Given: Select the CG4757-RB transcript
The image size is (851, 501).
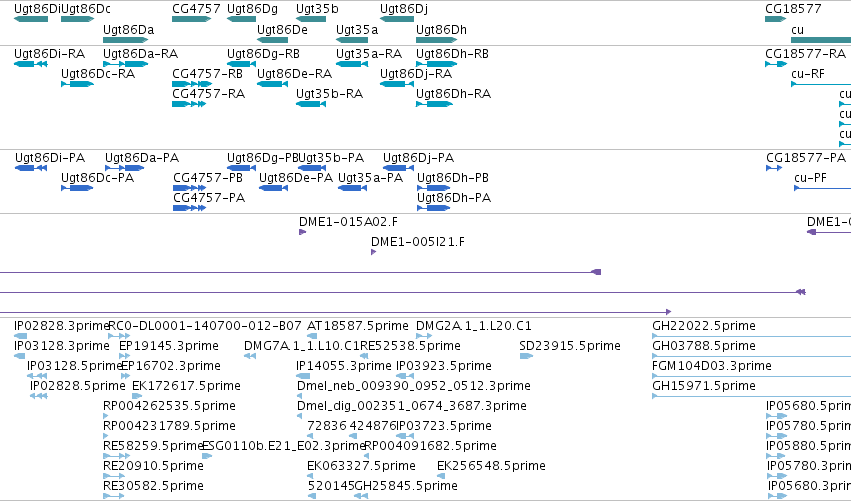Looking at the screenshot, I should point(192,84).
